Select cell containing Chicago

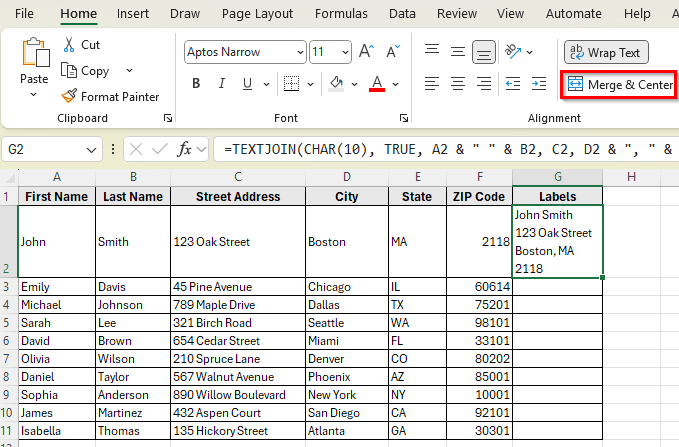tap(345, 287)
